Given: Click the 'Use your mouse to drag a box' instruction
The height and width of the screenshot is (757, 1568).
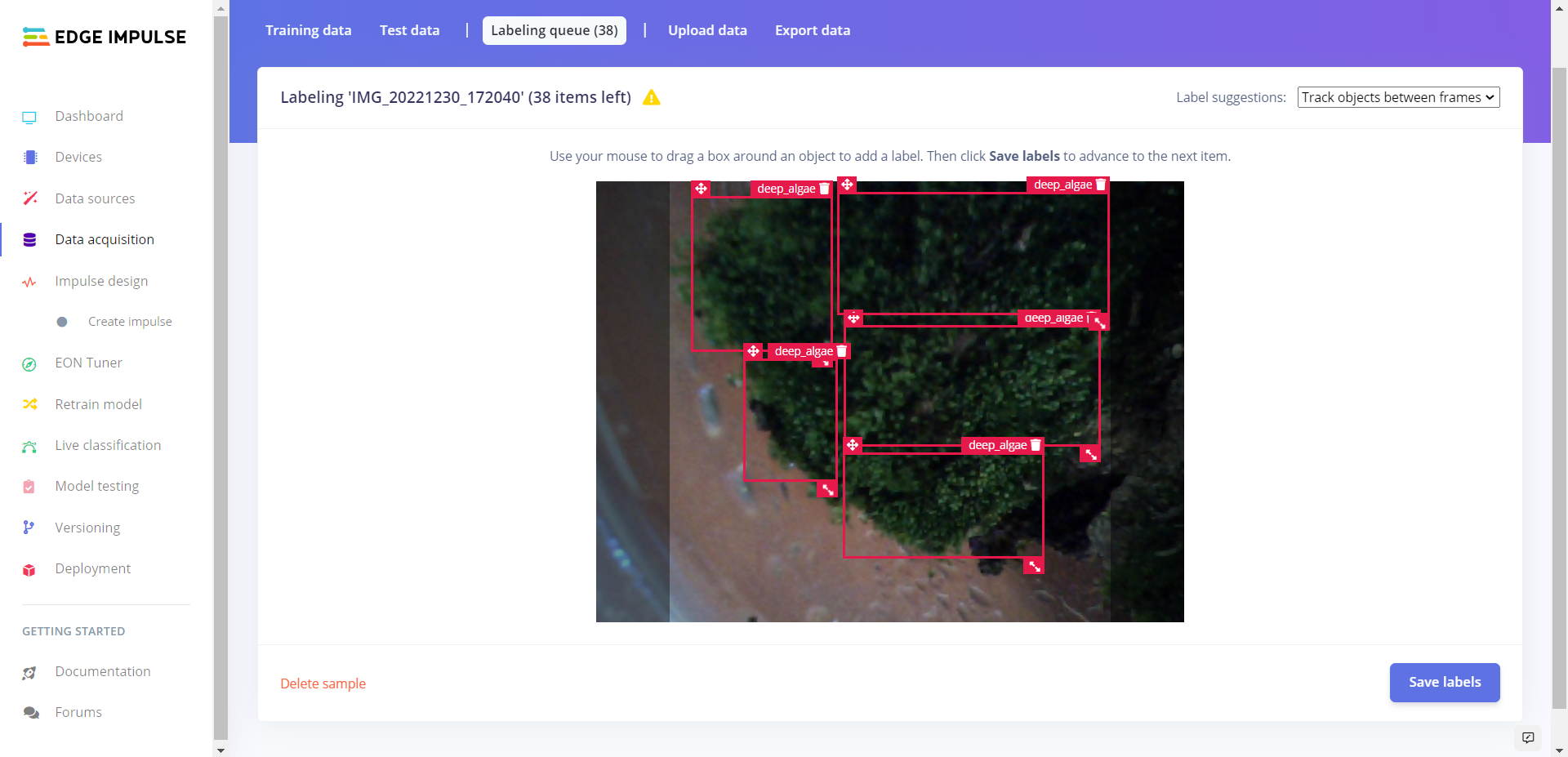Looking at the screenshot, I should [890, 156].
